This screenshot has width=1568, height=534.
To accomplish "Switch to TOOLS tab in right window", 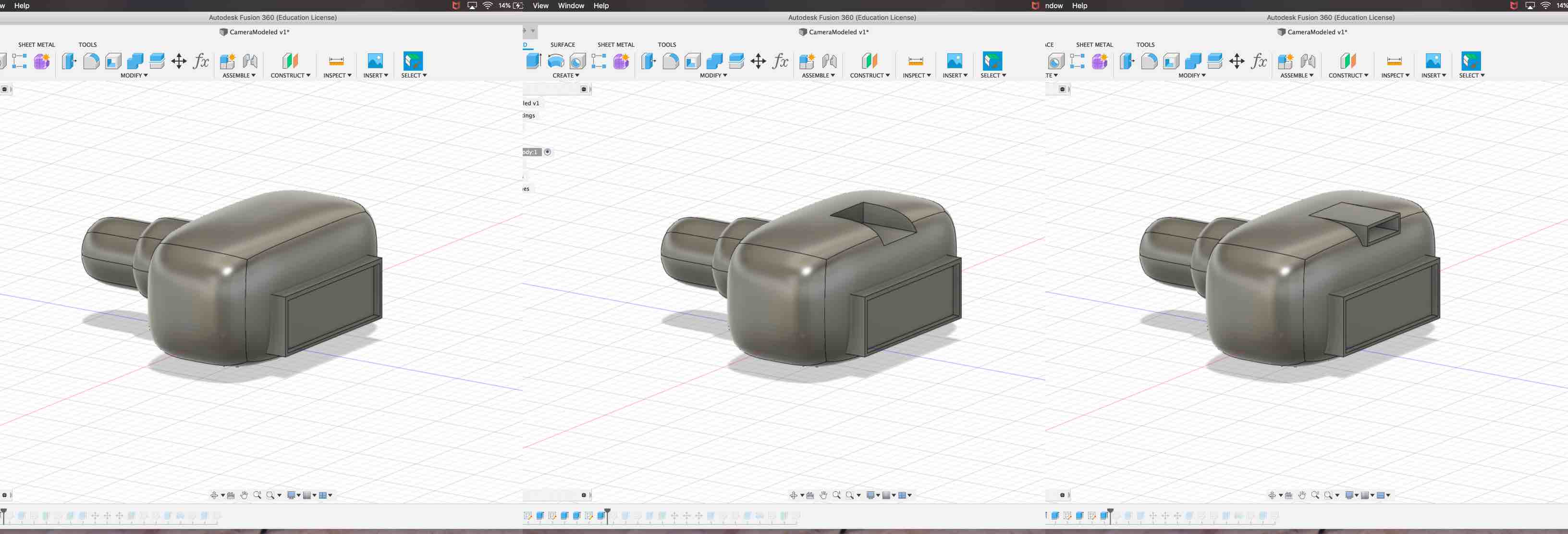I will tap(1145, 44).
